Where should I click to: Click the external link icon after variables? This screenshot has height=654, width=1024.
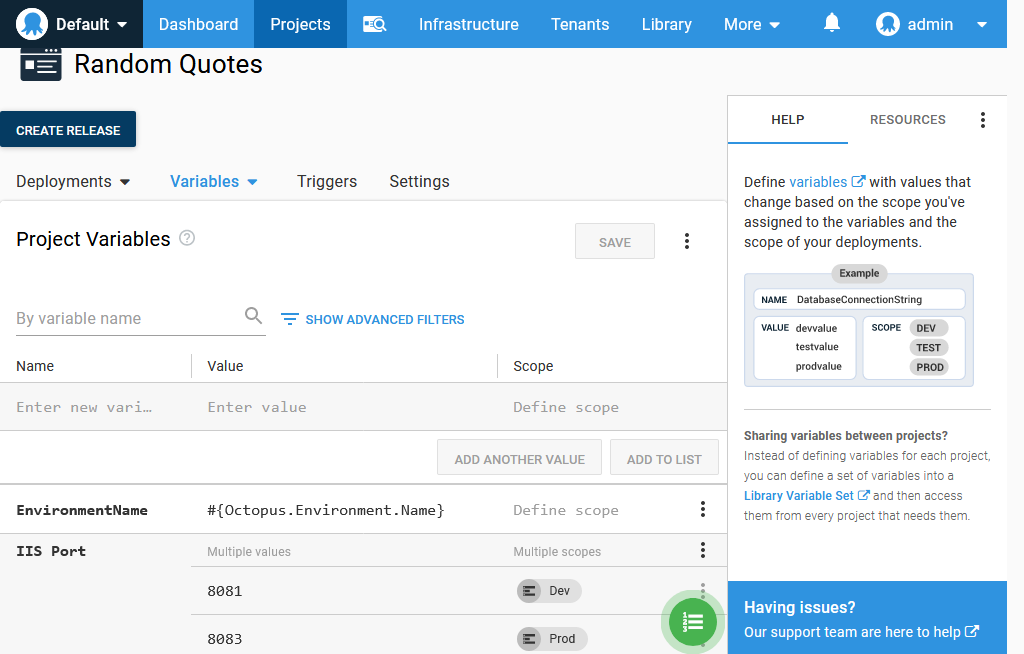point(858,182)
